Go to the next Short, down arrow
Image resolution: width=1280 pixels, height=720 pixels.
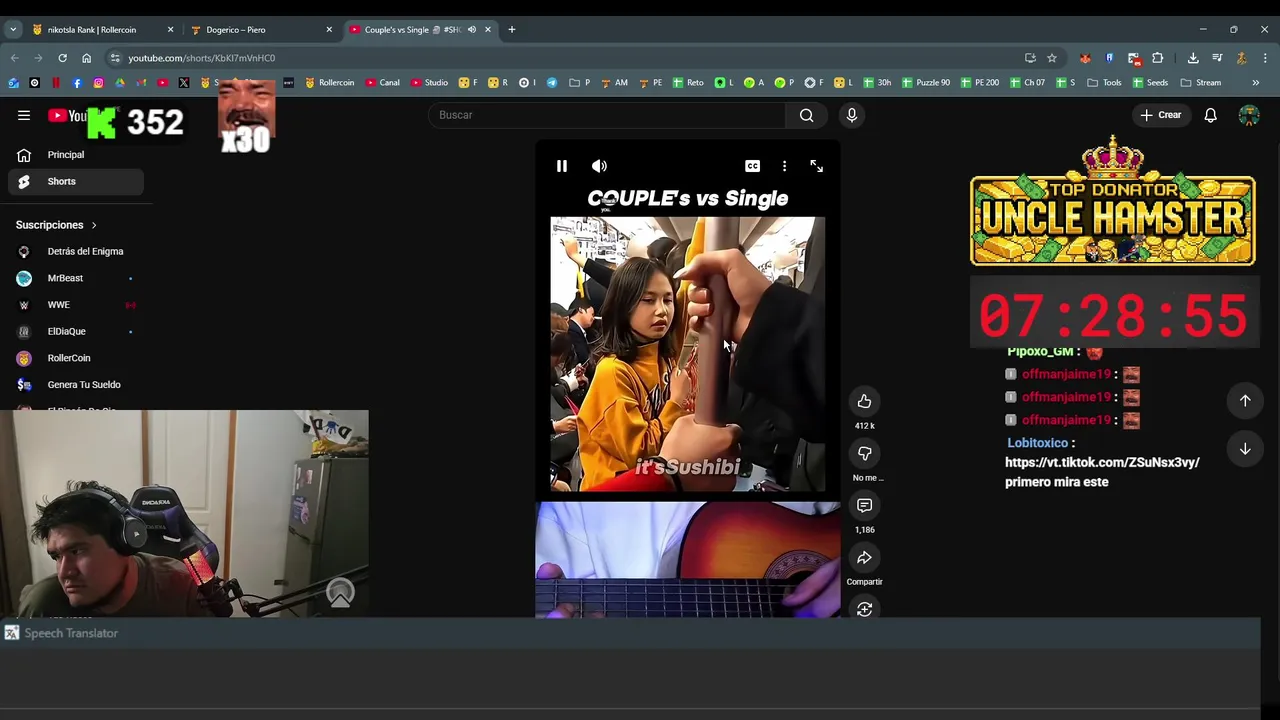1245,449
